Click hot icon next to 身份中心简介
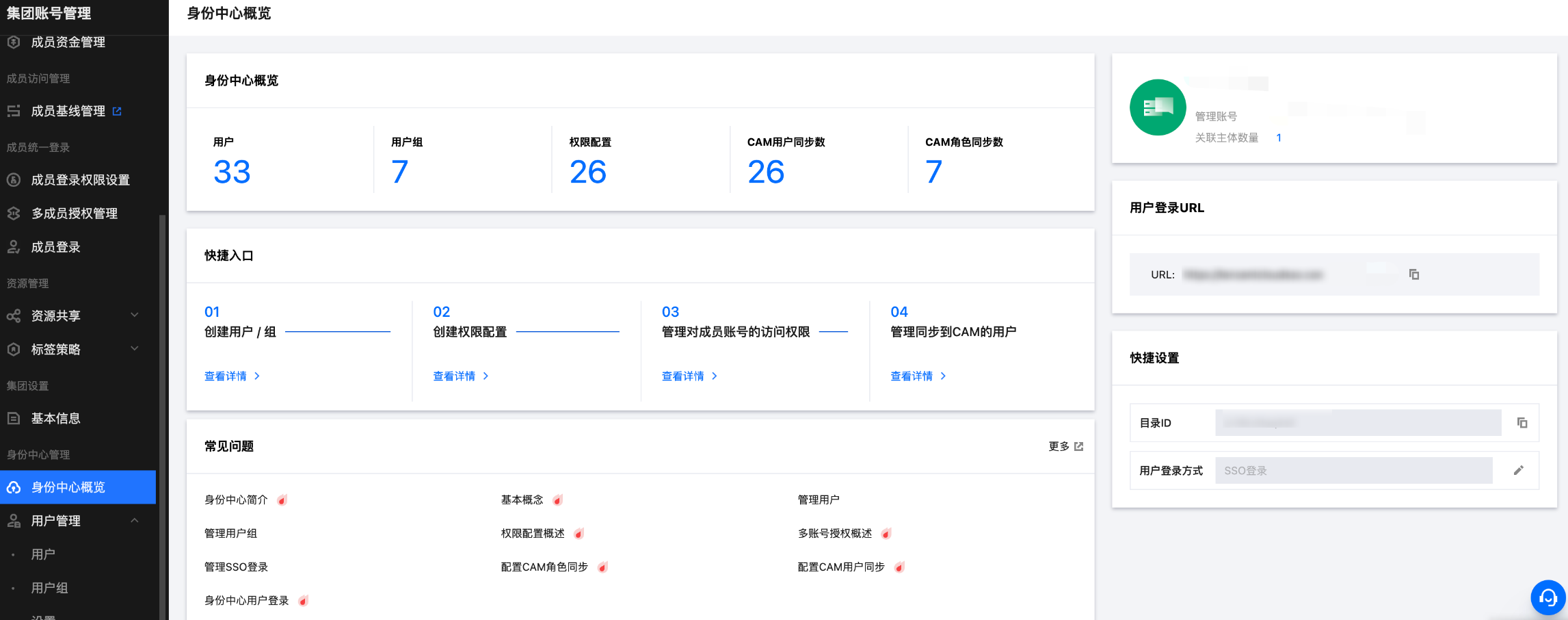This screenshot has height=620, width=1568. 282,500
